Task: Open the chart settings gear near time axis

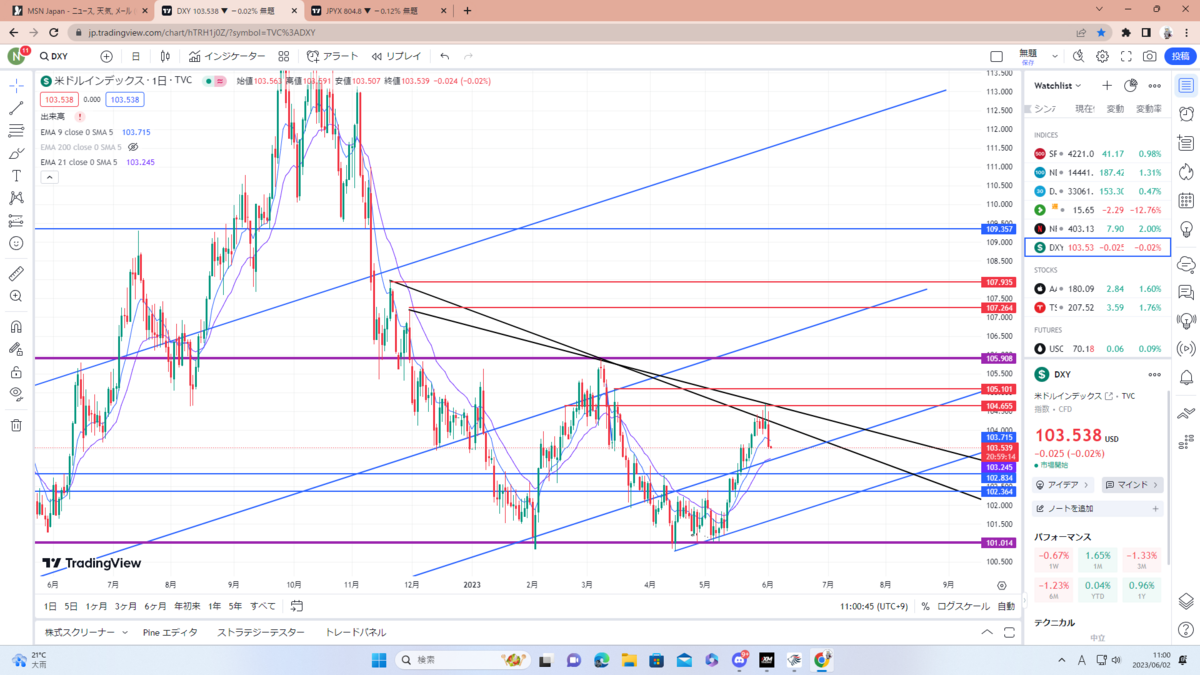Action: tap(1002, 584)
